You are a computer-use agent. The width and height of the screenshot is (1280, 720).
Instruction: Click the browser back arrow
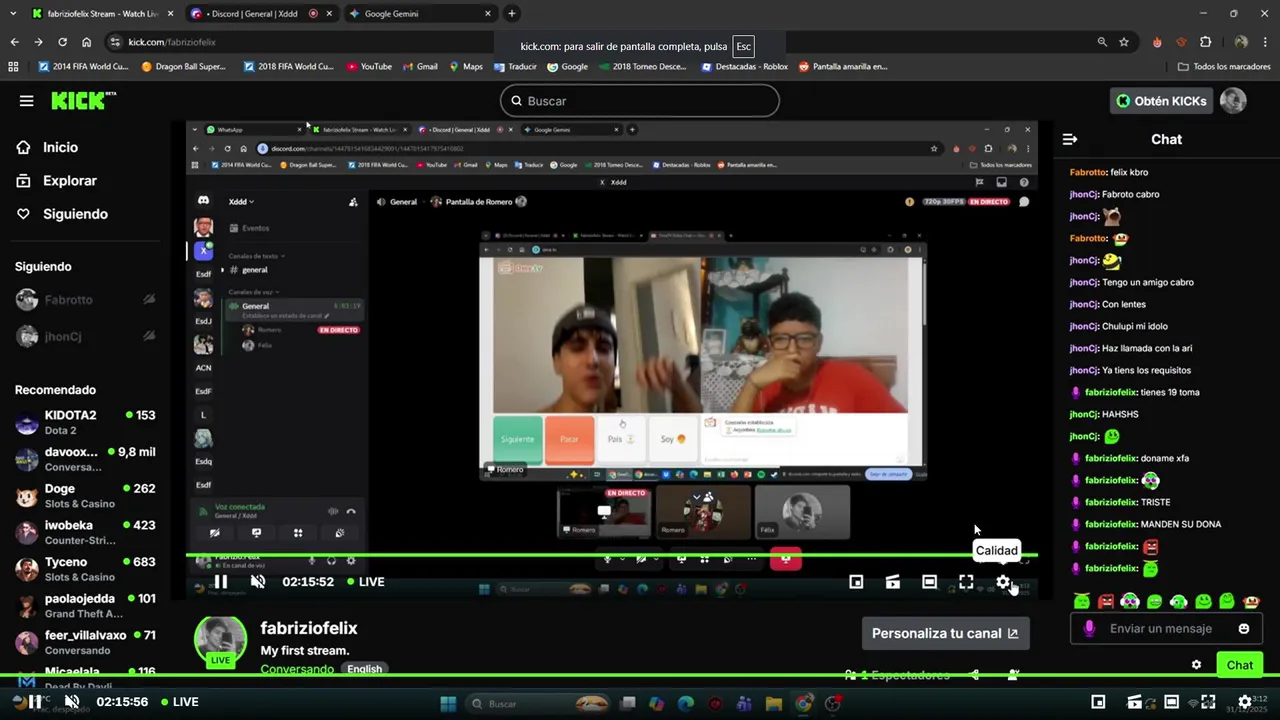point(14,42)
